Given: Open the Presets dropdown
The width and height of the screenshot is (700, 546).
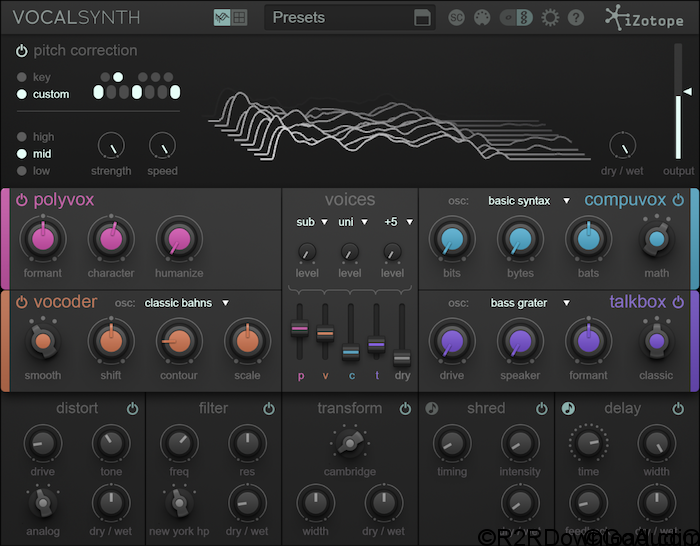Looking at the screenshot, I should point(350,18).
